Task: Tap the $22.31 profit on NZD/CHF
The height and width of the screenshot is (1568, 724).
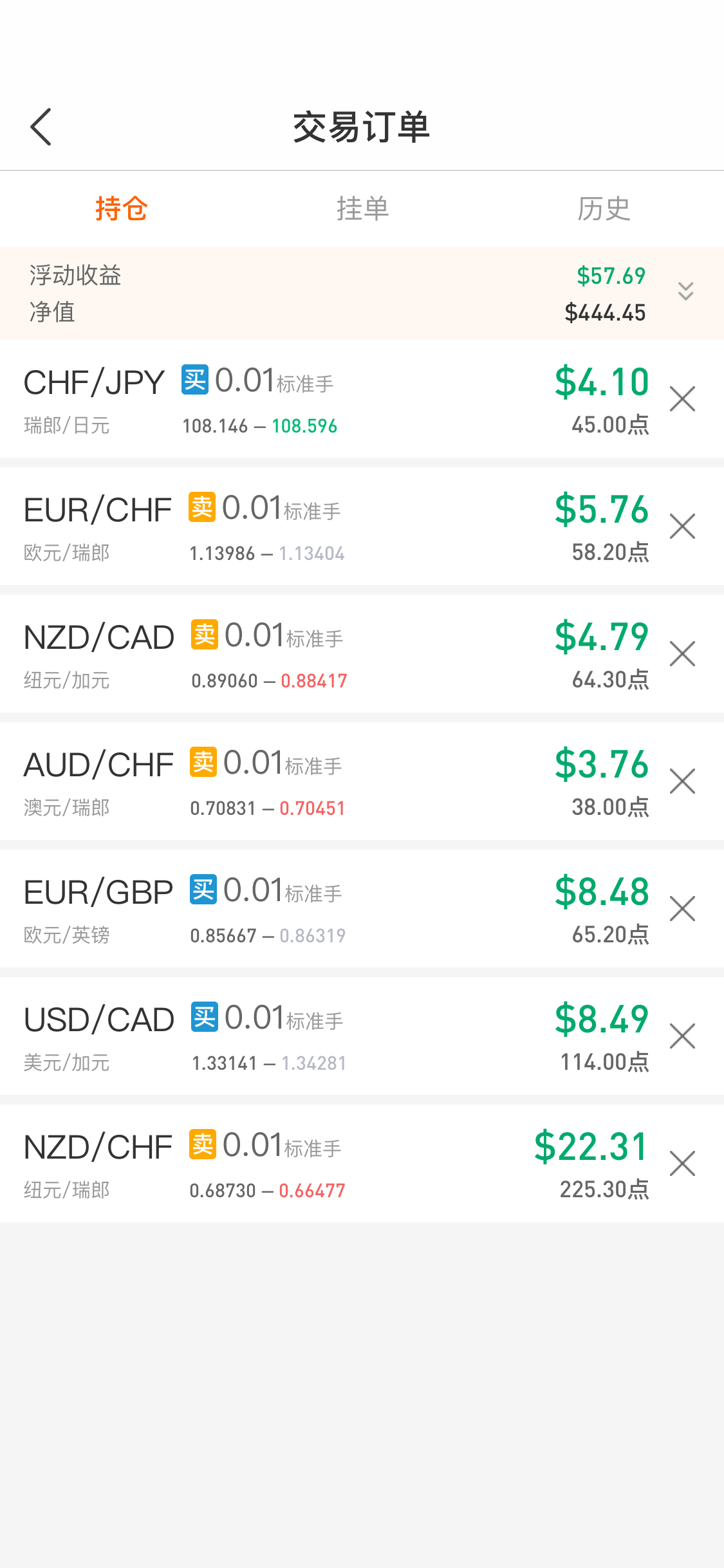Action: pyautogui.click(x=591, y=1146)
